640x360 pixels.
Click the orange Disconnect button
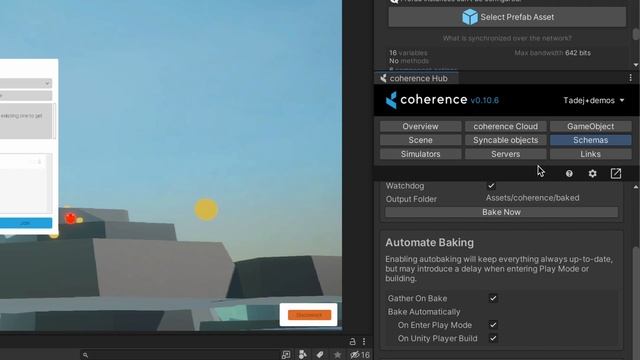tap(309, 315)
